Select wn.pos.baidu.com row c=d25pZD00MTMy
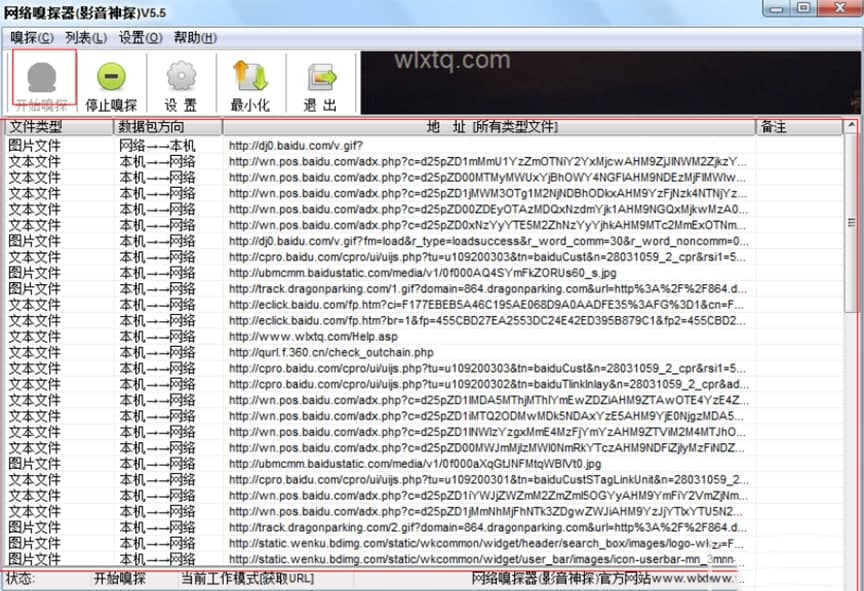This screenshot has width=864, height=591. click(424, 177)
